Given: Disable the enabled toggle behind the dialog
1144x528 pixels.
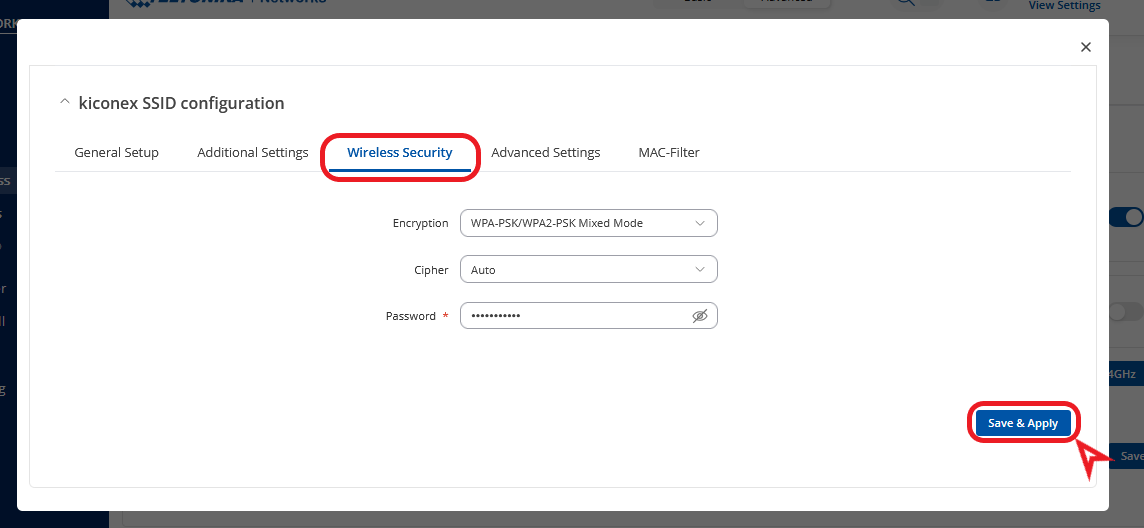Looking at the screenshot, I should (x=1129, y=217).
